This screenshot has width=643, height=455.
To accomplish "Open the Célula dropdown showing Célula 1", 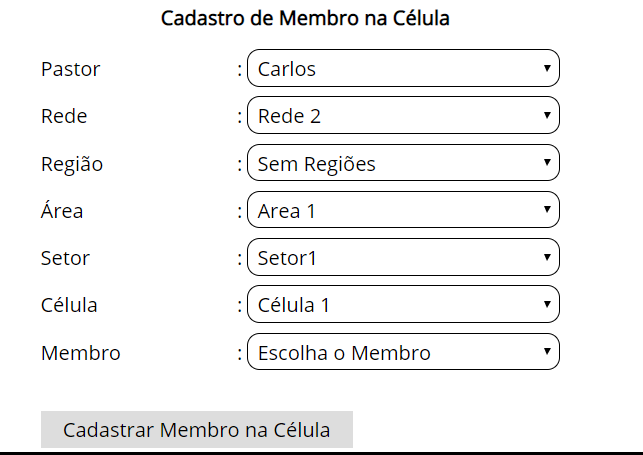I will (402, 305).
